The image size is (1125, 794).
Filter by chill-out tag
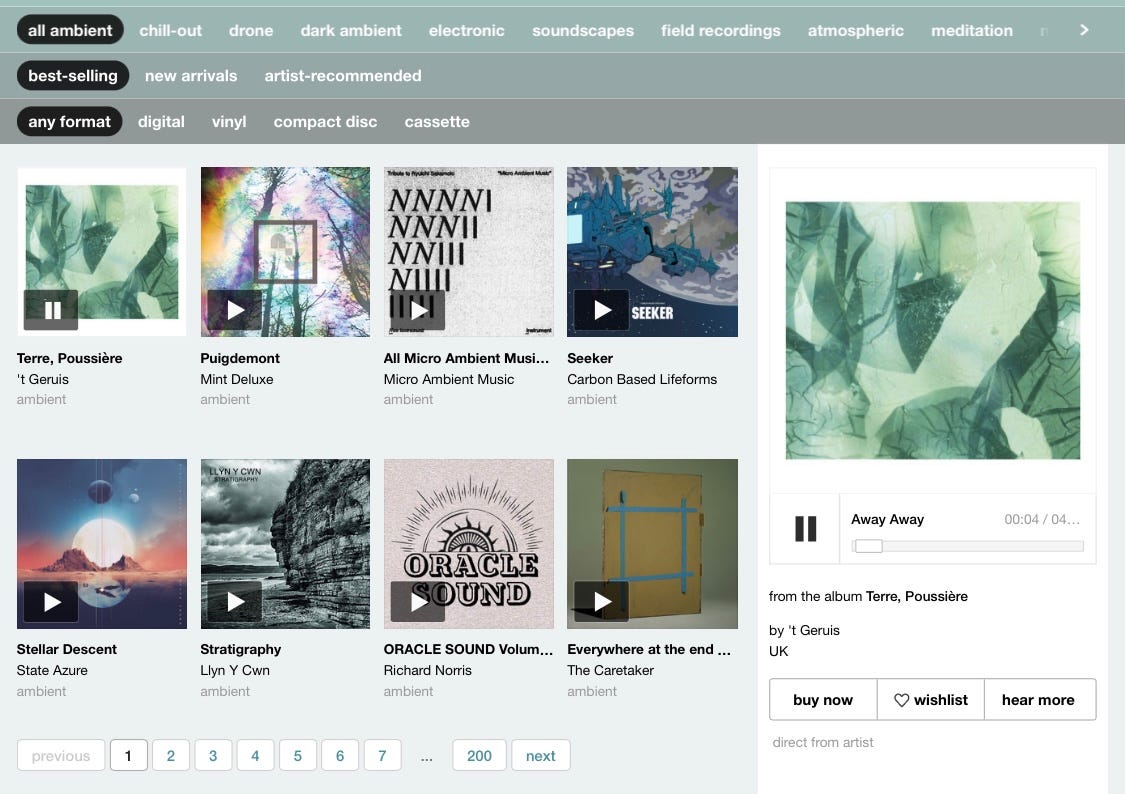pos(171,30)
